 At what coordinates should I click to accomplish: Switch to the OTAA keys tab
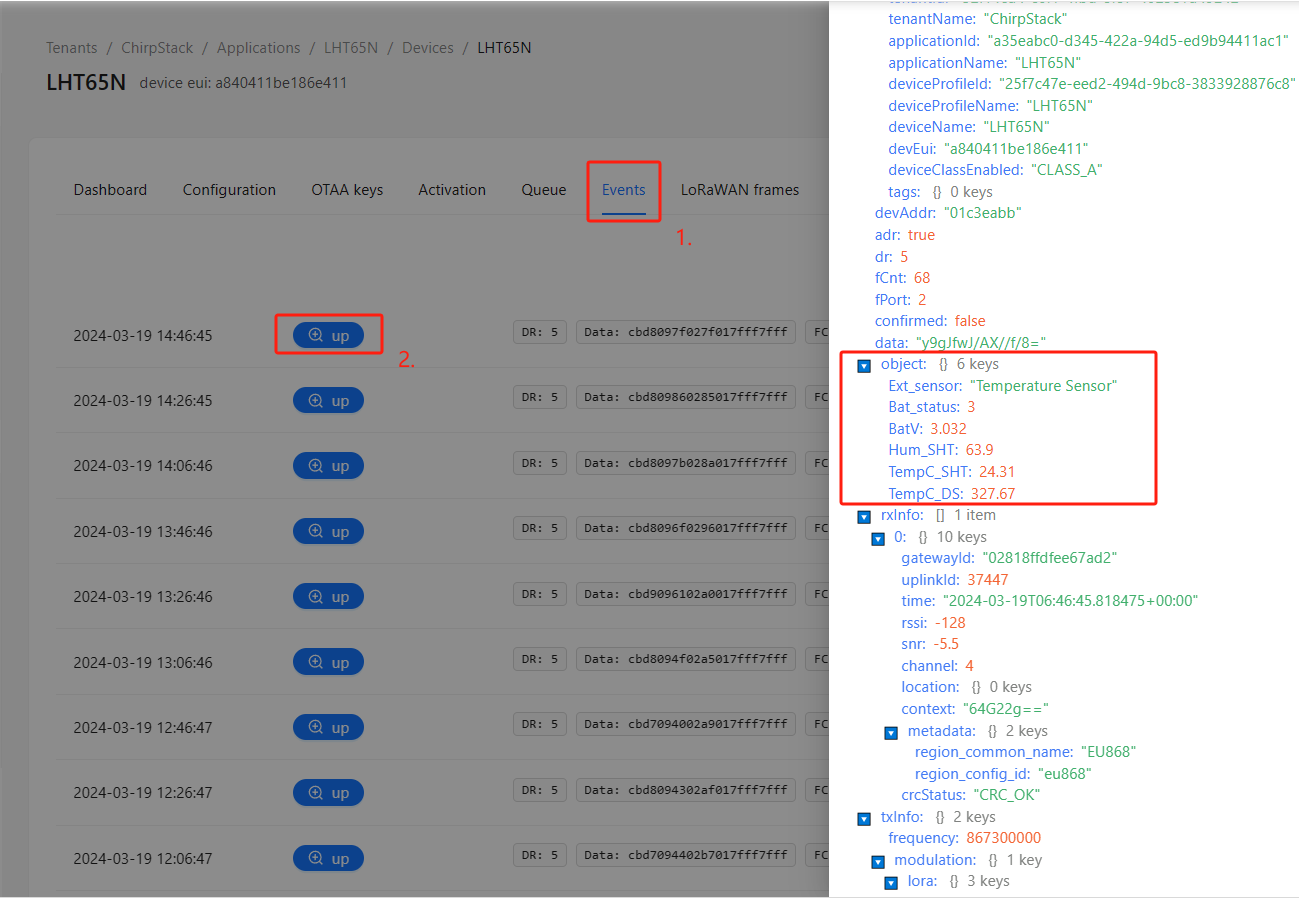(x=347, y=190)
